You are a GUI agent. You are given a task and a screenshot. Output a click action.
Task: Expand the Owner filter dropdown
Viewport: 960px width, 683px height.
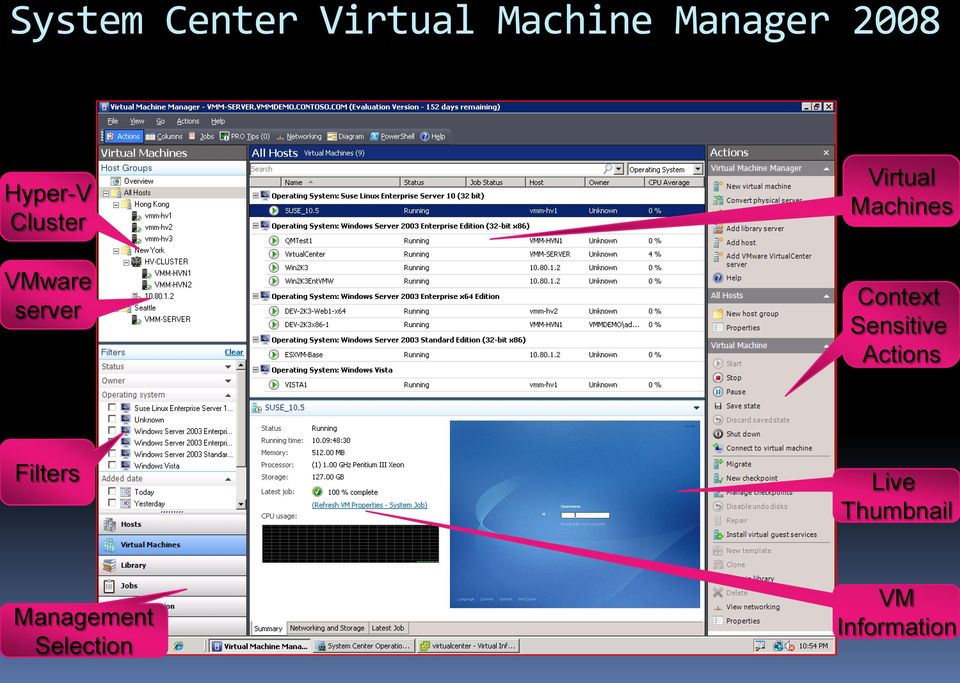point(228,381)
